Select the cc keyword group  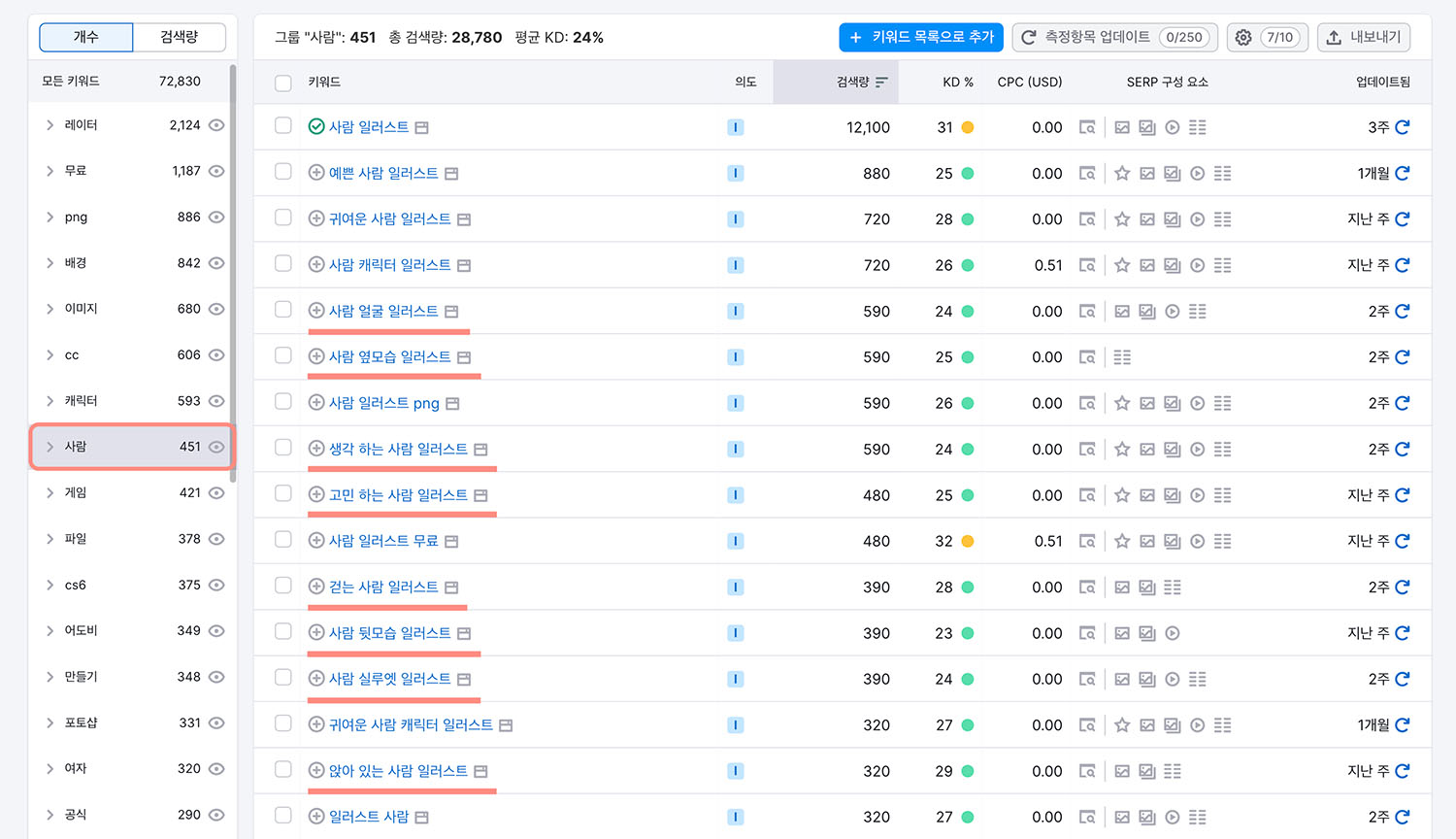click(x=130, y=354)
